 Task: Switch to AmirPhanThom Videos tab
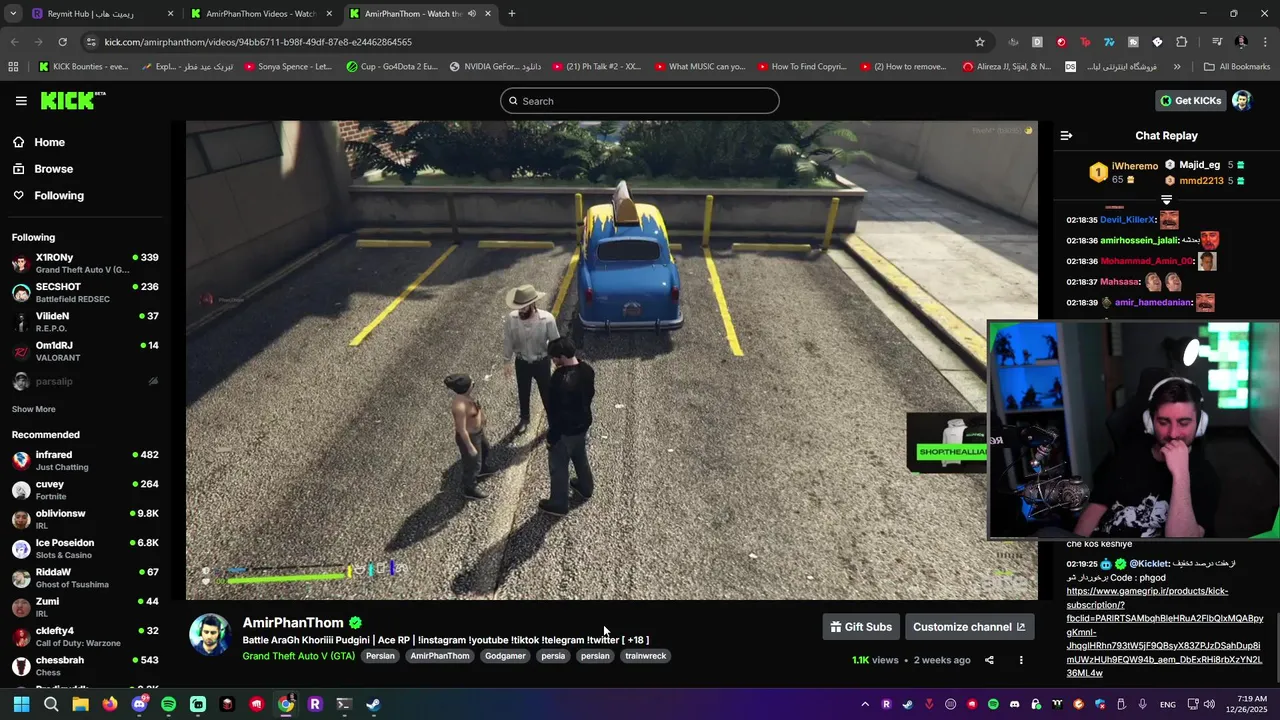coord(261,14)
